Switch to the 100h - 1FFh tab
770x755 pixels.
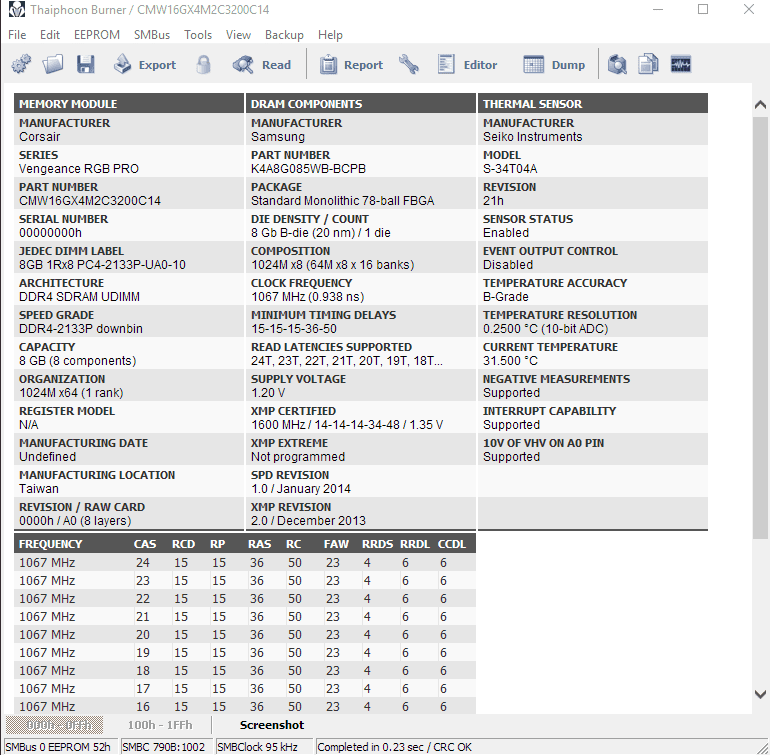point(160,725)
